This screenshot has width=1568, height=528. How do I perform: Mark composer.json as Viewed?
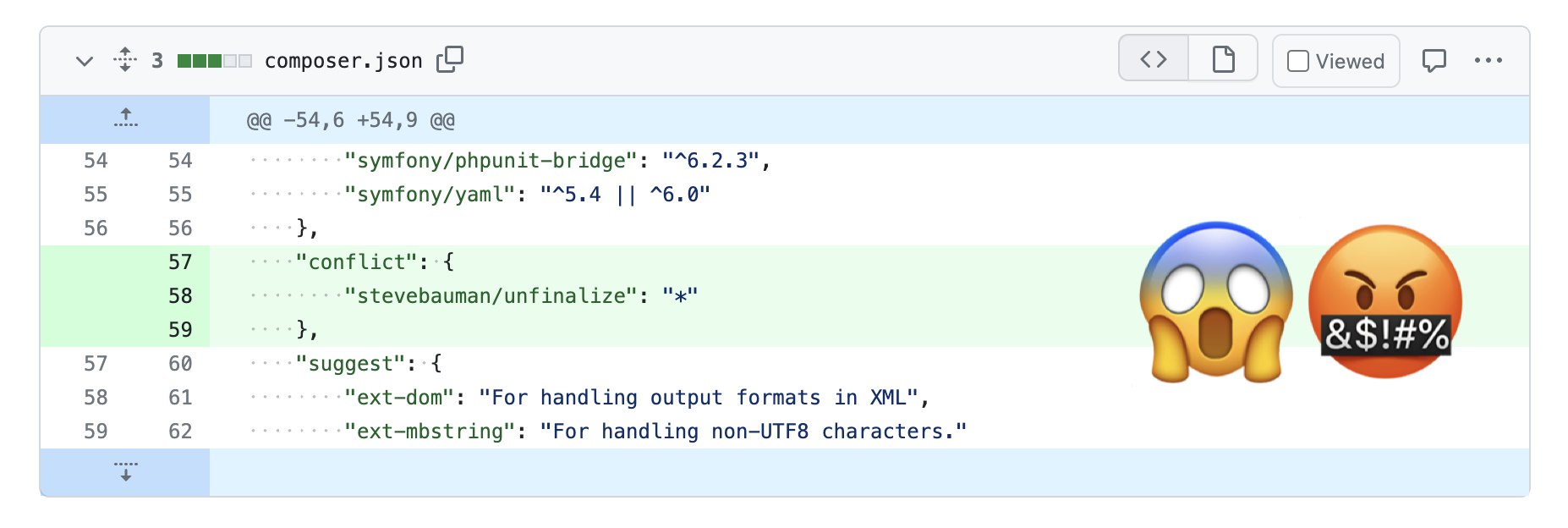1336,61
